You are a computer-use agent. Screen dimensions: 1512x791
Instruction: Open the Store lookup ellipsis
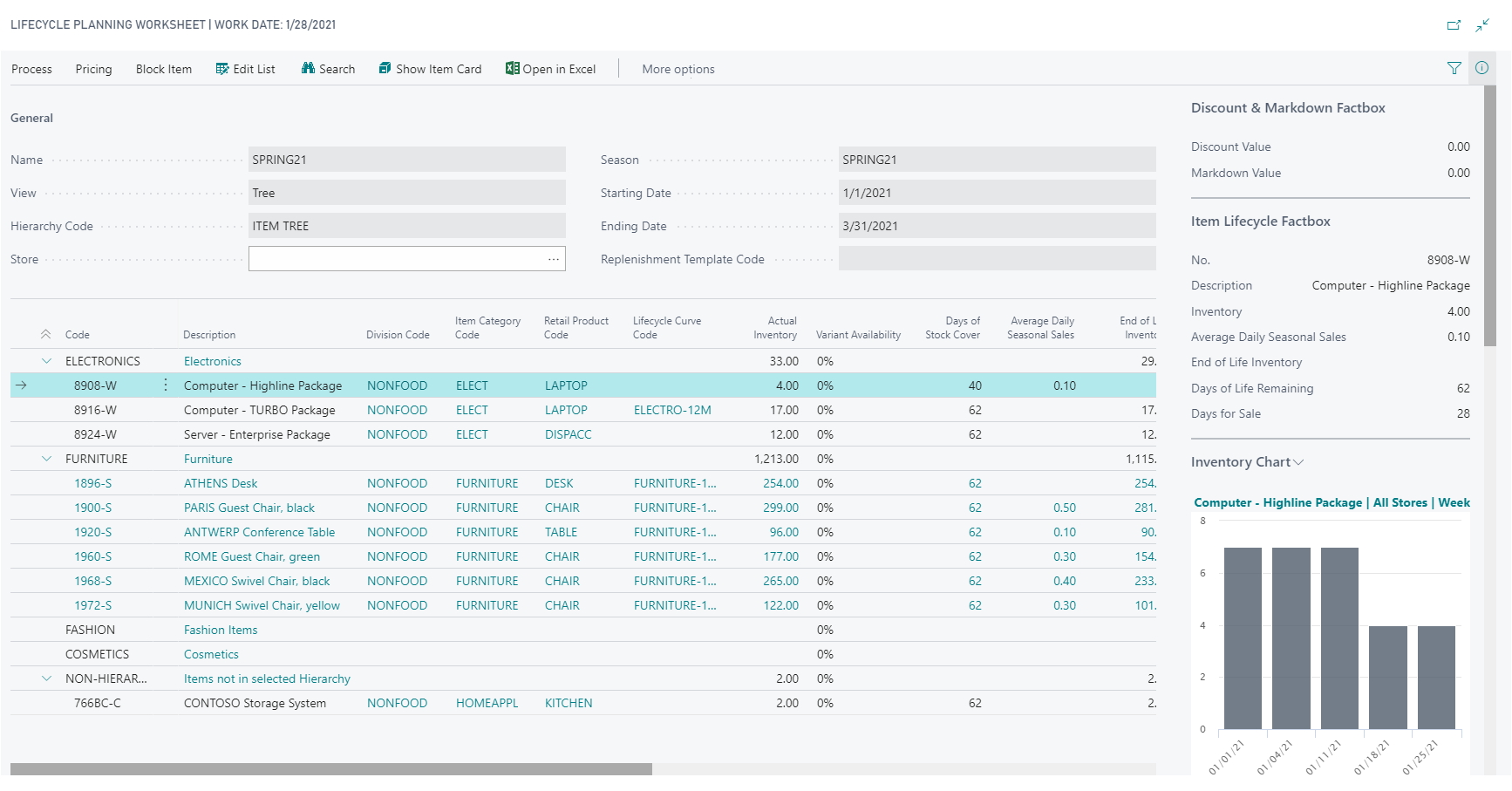point(554,259)
